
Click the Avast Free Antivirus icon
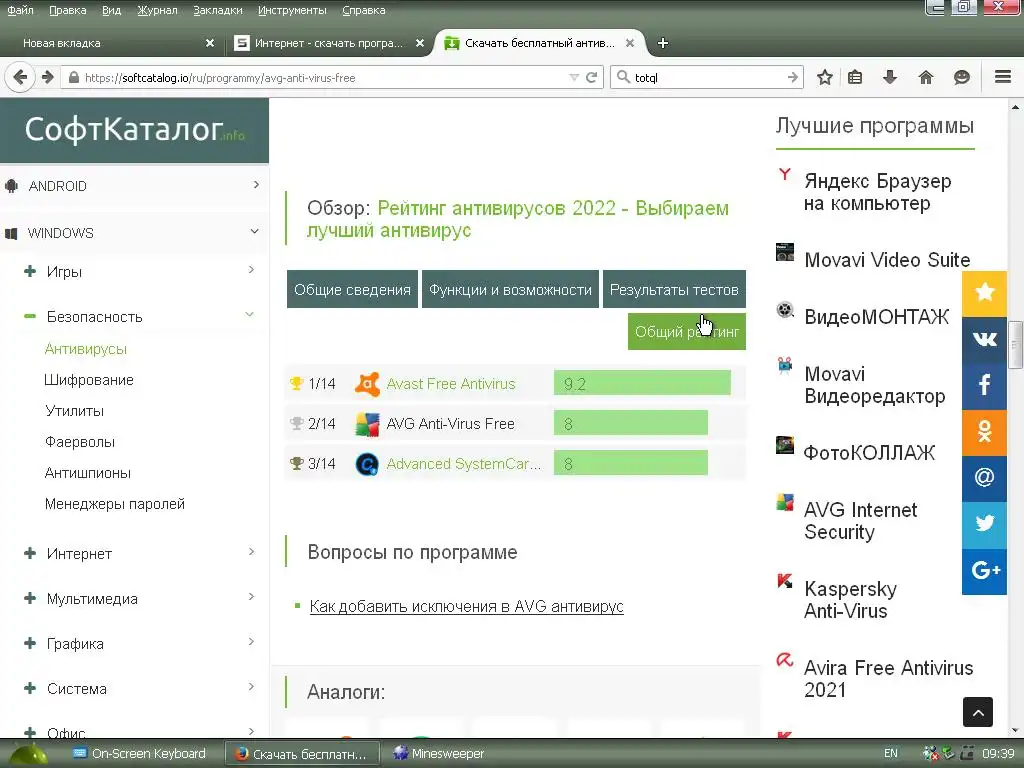(x=367, y=383)
